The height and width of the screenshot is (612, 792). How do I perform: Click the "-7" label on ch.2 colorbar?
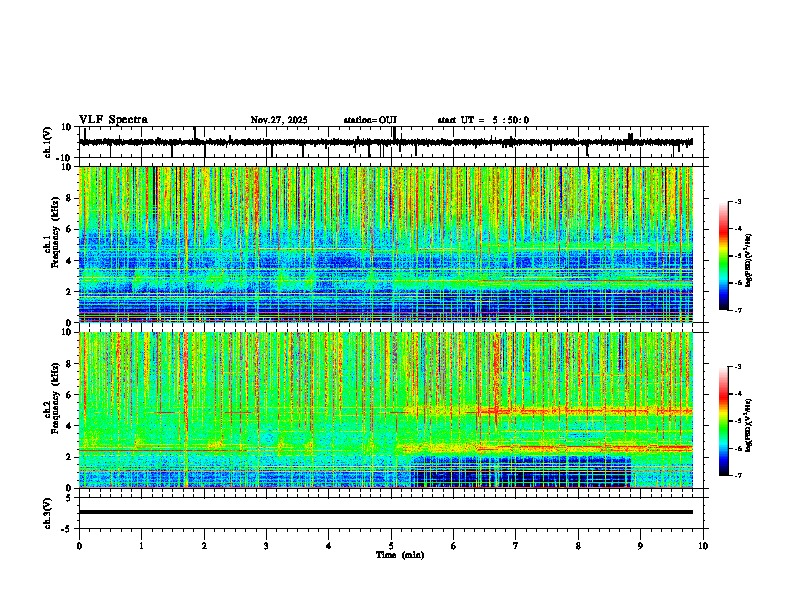click(x=737, y=476)
